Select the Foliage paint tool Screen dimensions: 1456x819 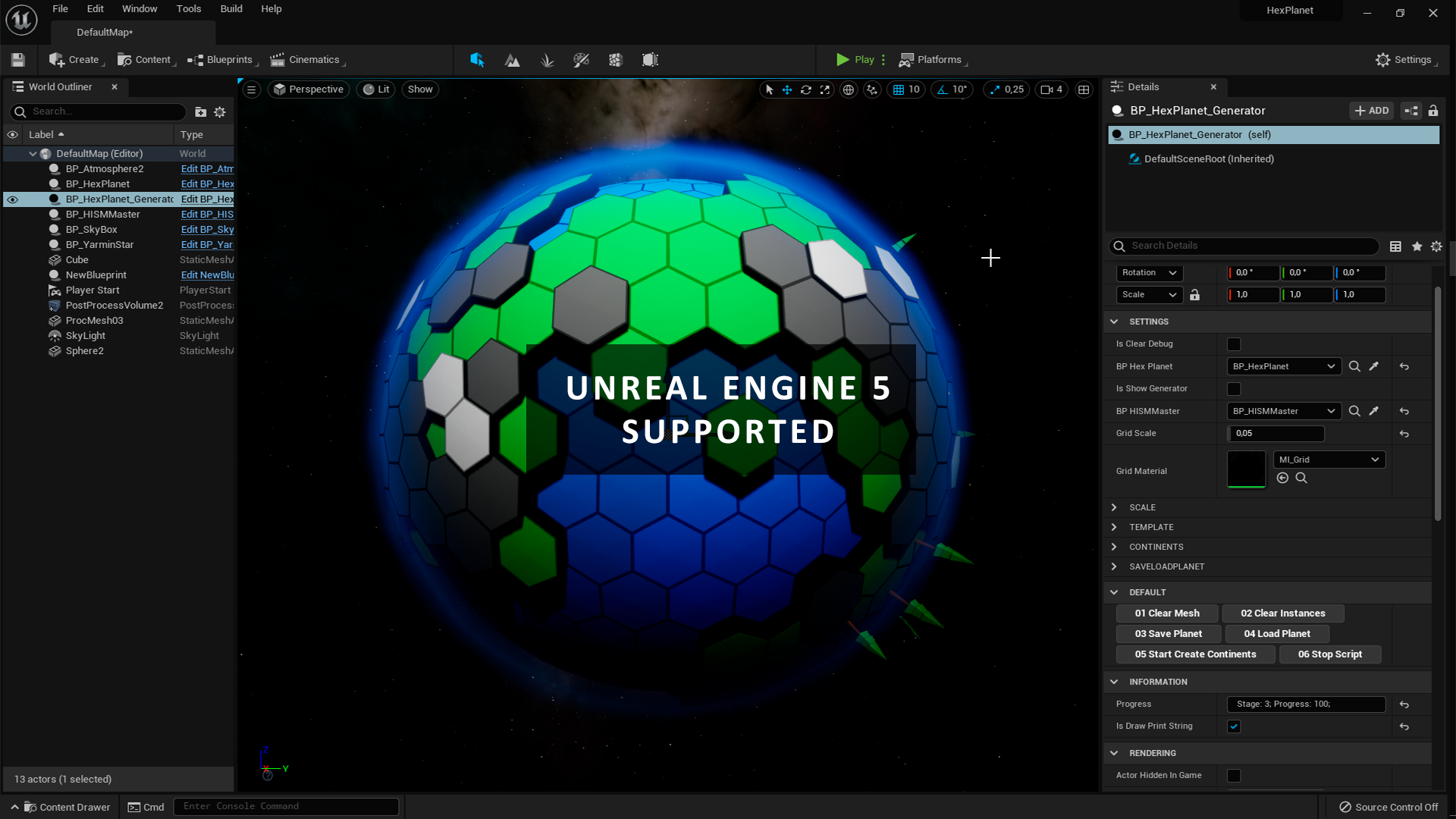click(x=547, y=59)
